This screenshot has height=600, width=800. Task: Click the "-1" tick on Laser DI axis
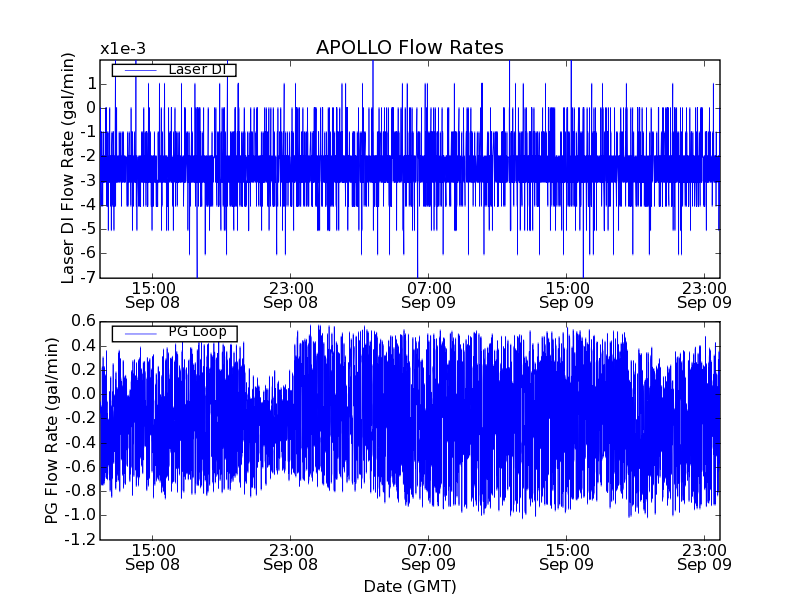pos(88,132)
